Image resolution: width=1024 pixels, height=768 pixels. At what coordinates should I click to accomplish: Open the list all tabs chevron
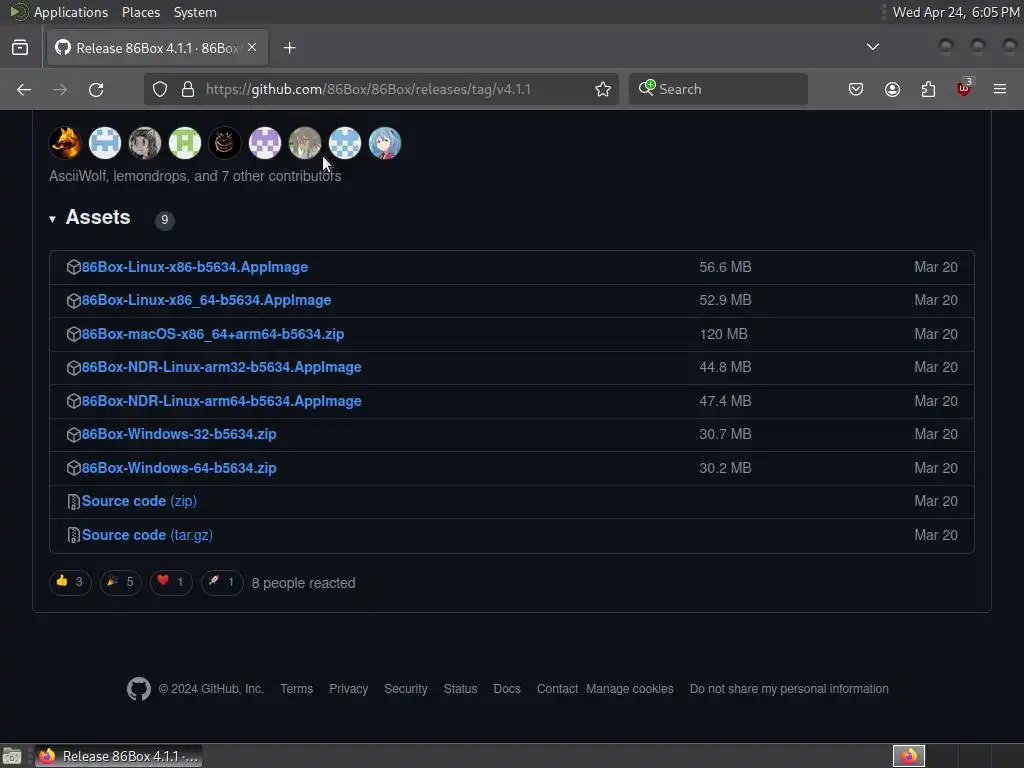coord(872,47)
